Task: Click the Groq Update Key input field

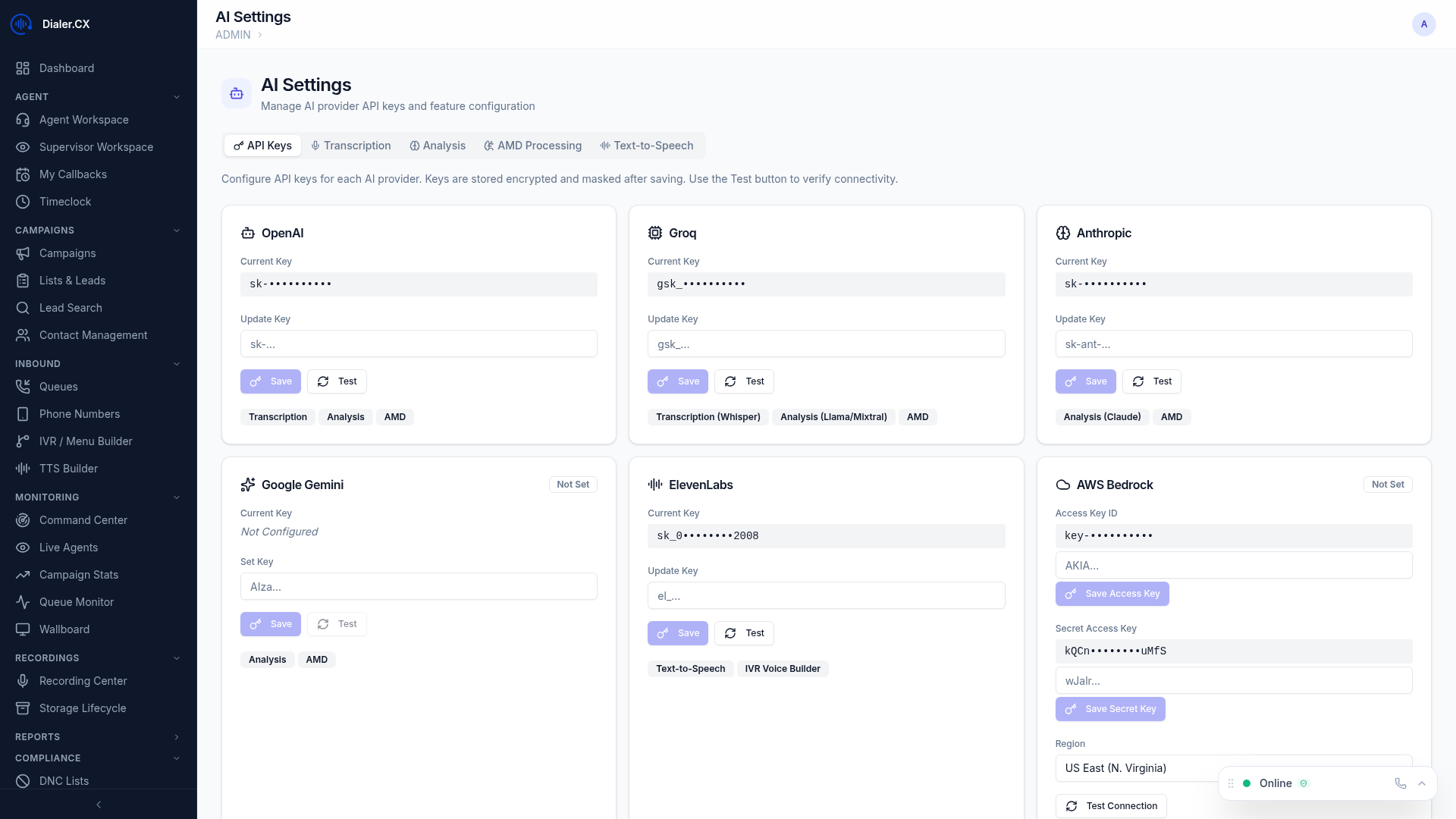Action: pos(826,344)
